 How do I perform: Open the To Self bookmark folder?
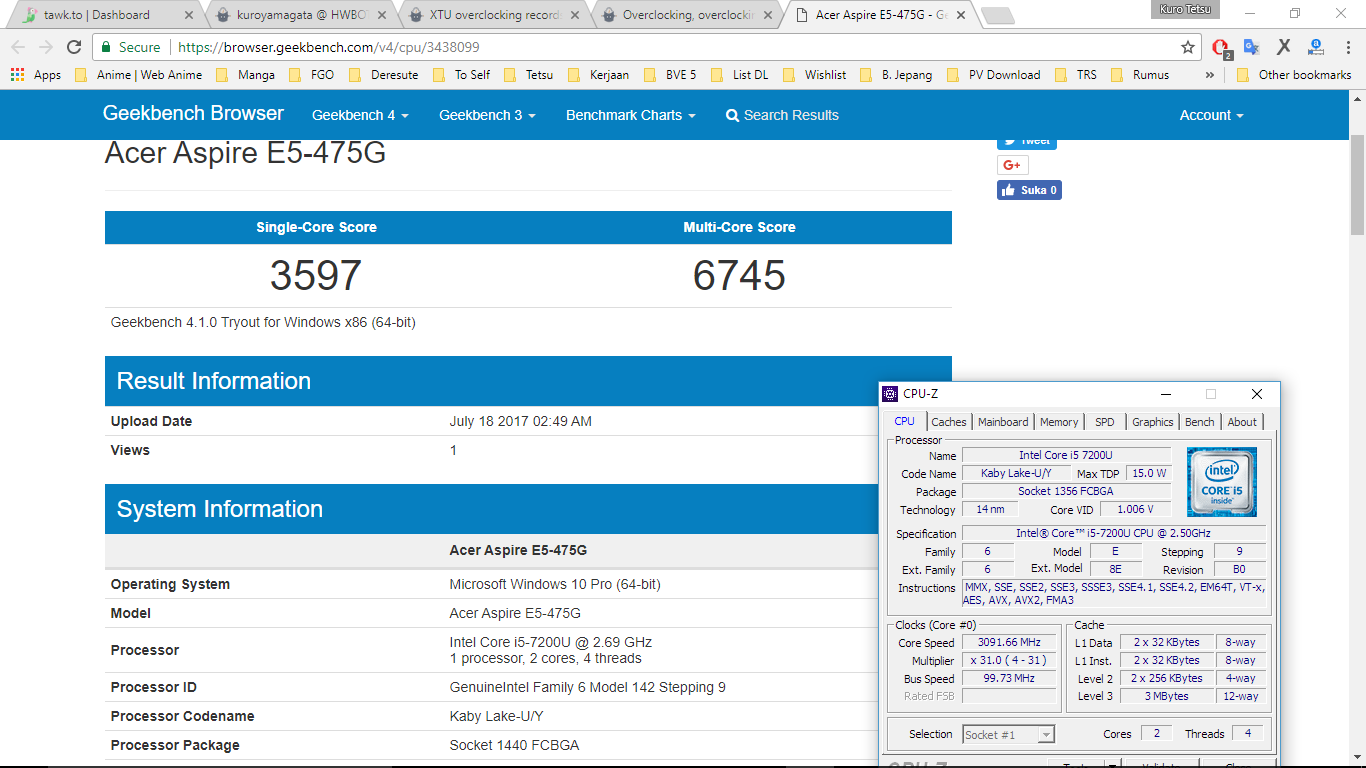[x=462, y=75]
